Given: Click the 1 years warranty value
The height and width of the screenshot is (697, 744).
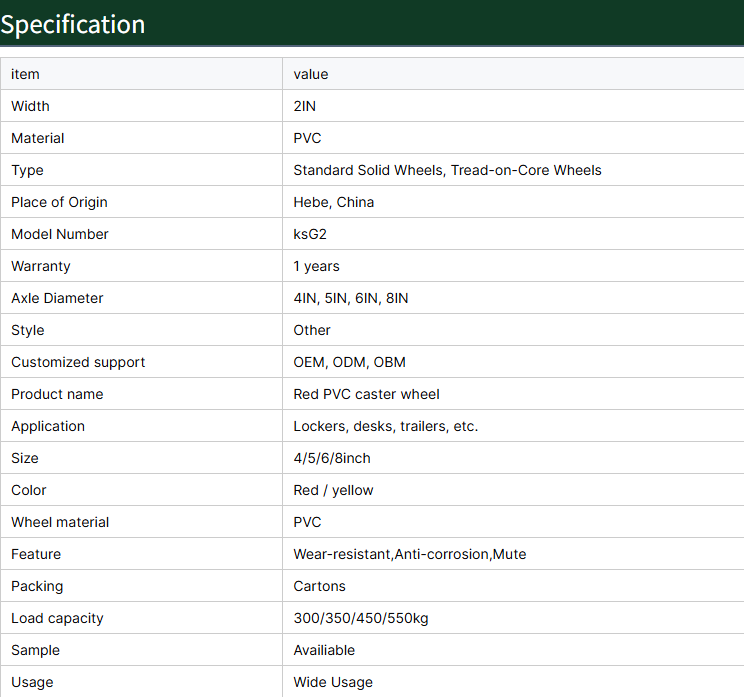Looking at the screenshot, I should [316, 266].
